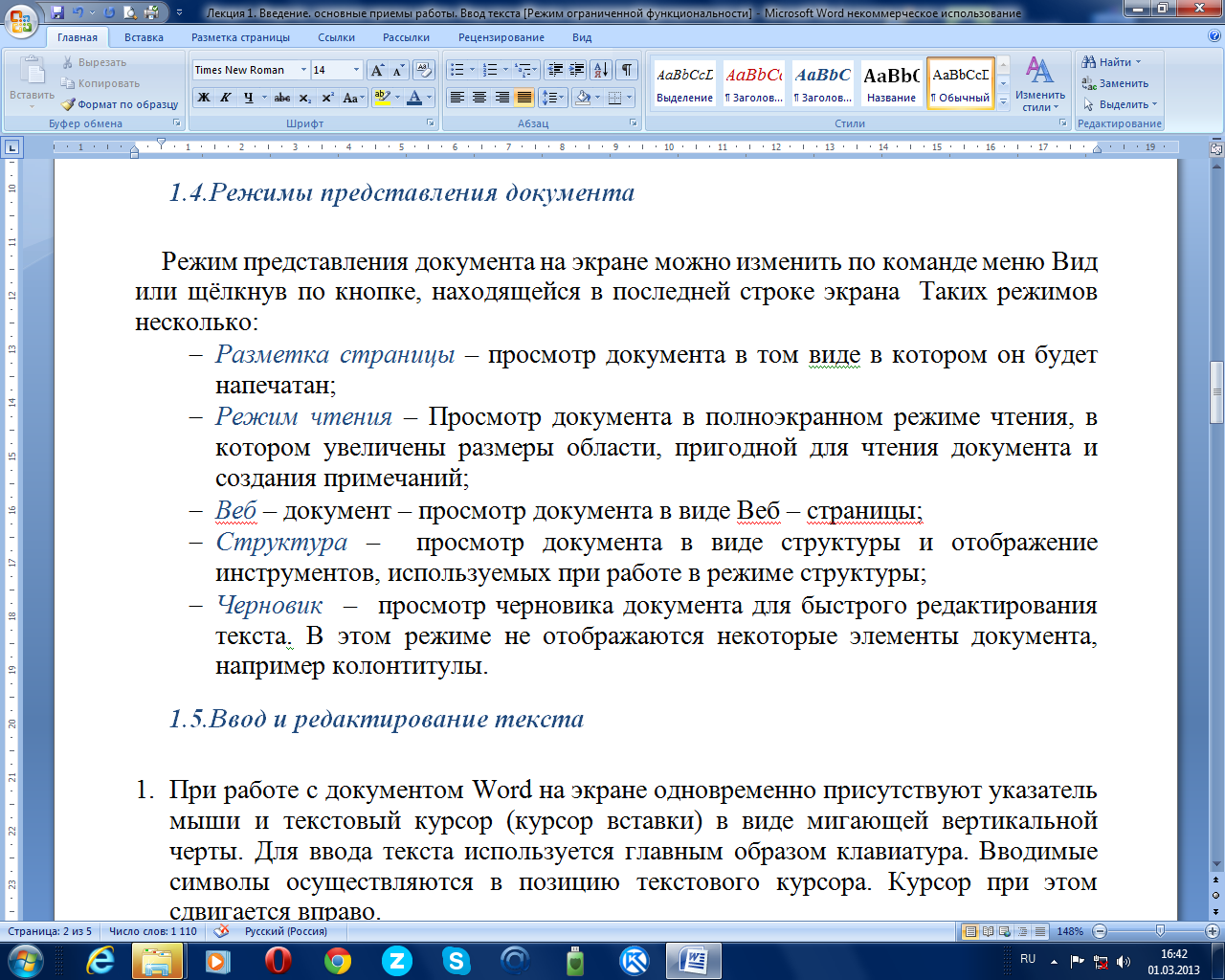This screenshot has width=1225, height=980.
Task: Open the bulleted list options arrow
Action: (x=472, y=70)
